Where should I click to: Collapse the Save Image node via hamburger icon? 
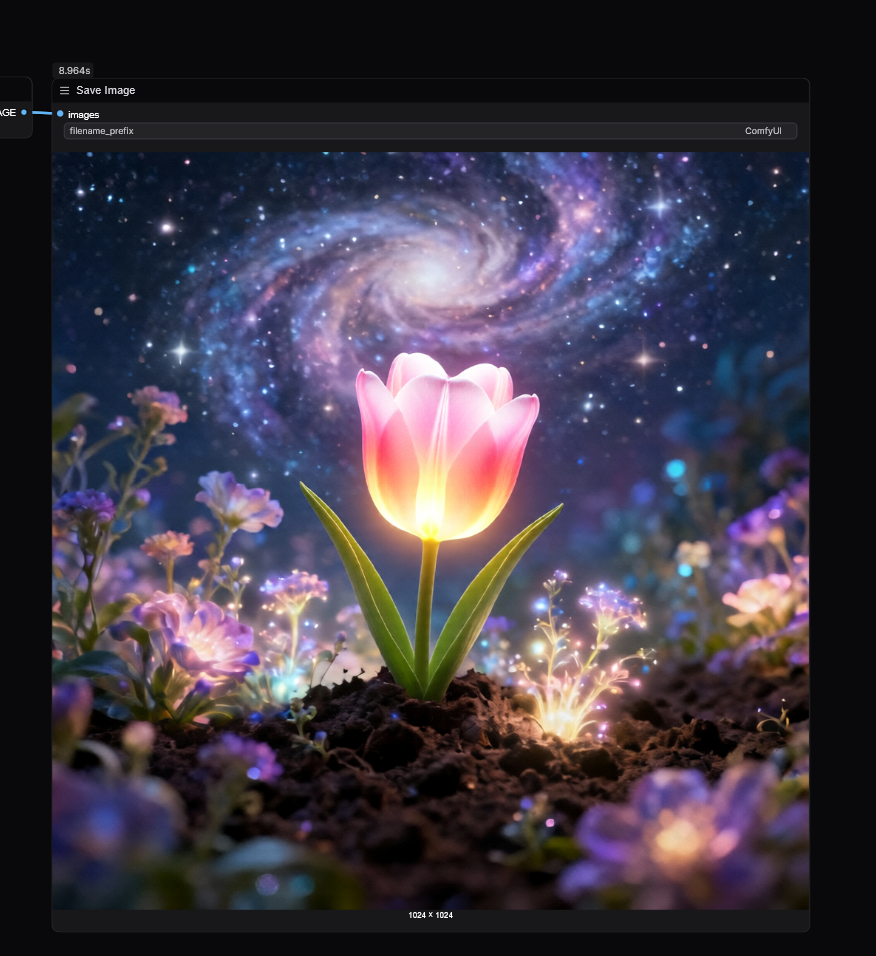63,90
